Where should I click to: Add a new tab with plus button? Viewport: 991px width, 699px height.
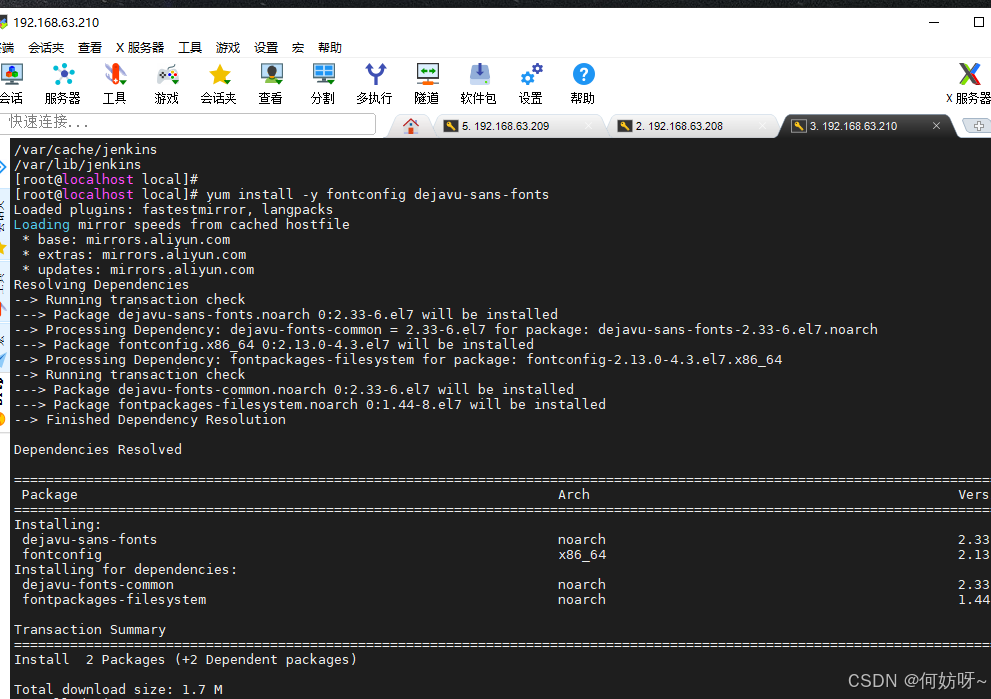978,126
